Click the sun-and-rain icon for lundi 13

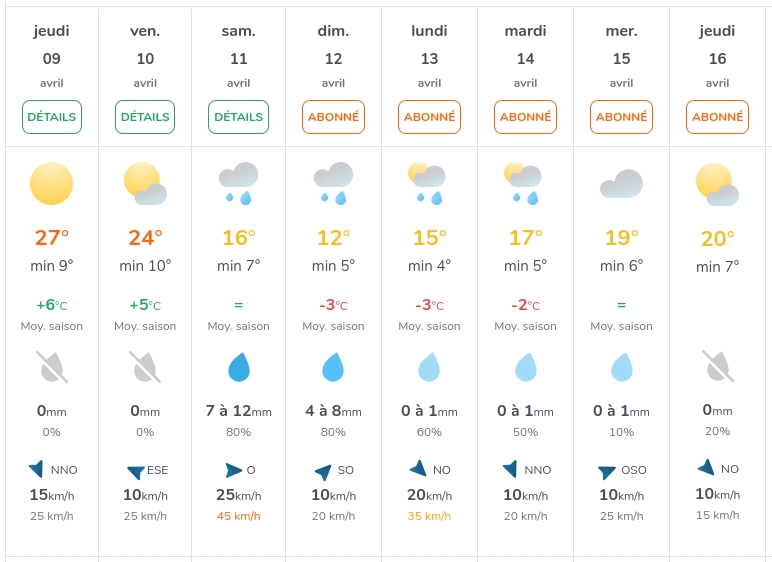tap(428, 183)
